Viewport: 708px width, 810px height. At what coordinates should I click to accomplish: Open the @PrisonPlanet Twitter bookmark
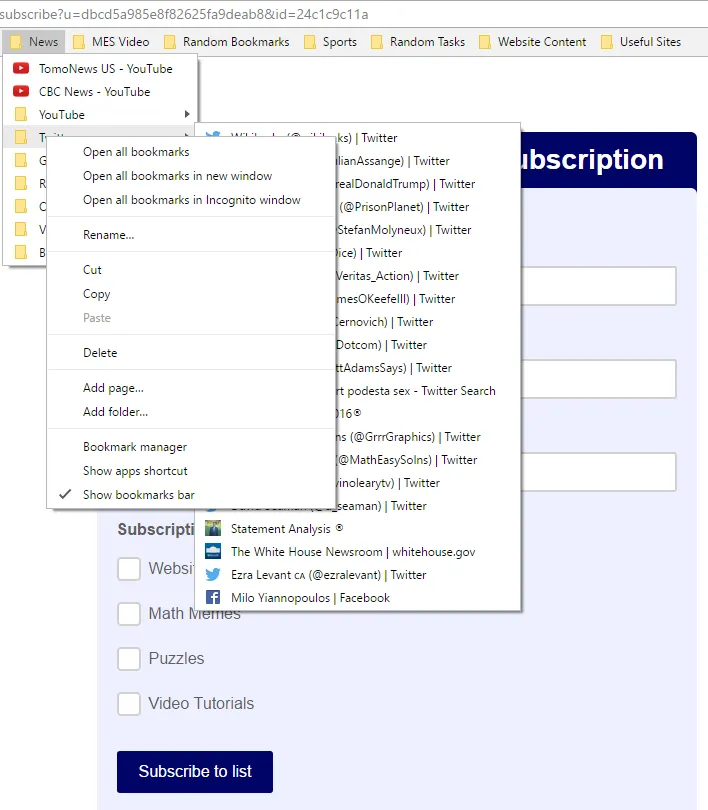click(x=427, y=207)
